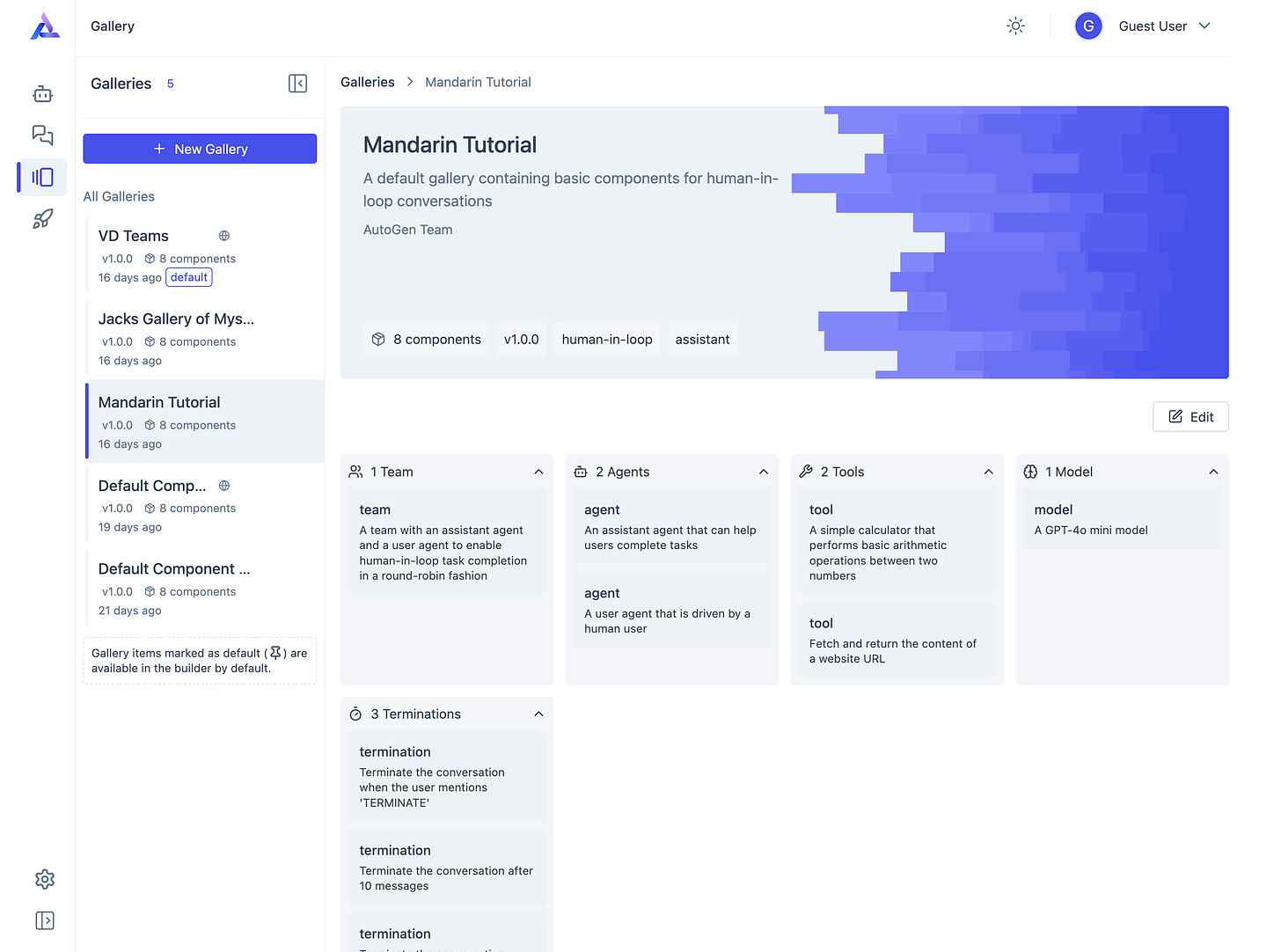
Task: Collapse the 2 Tools section
Action: click(988, 472)
